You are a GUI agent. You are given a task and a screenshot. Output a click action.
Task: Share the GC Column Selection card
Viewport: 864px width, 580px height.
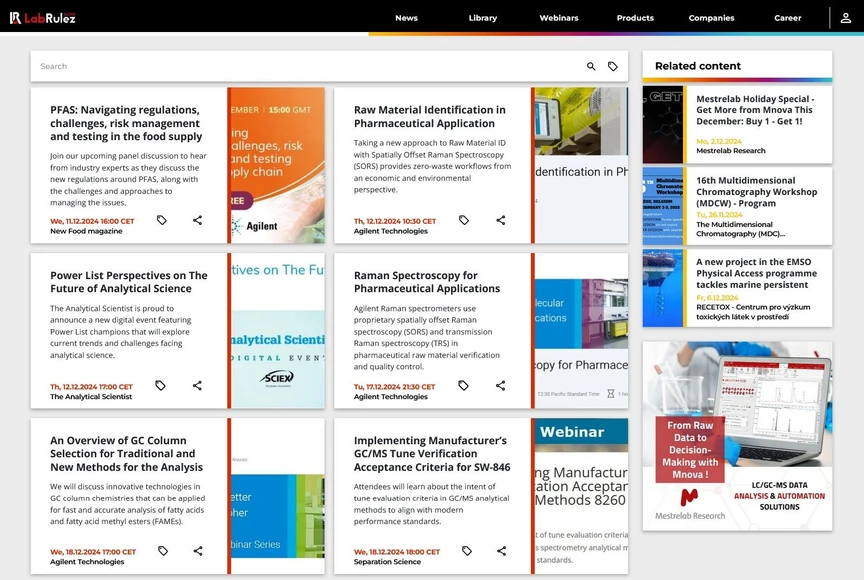[x=198, y=551]
